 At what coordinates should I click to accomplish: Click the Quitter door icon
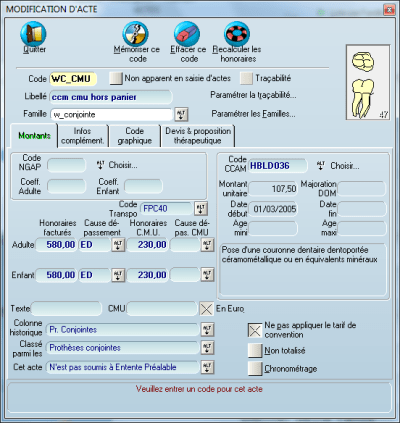point(33,34)
